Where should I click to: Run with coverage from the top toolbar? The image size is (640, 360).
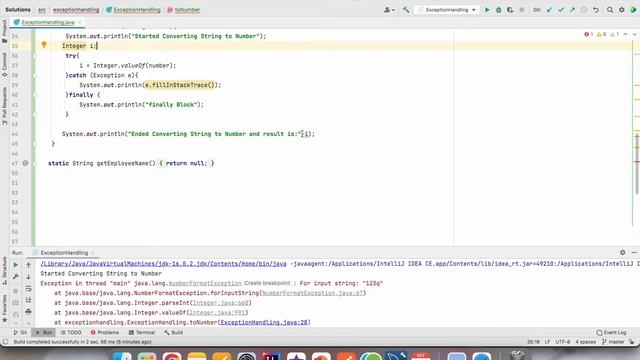pos(510,10)
